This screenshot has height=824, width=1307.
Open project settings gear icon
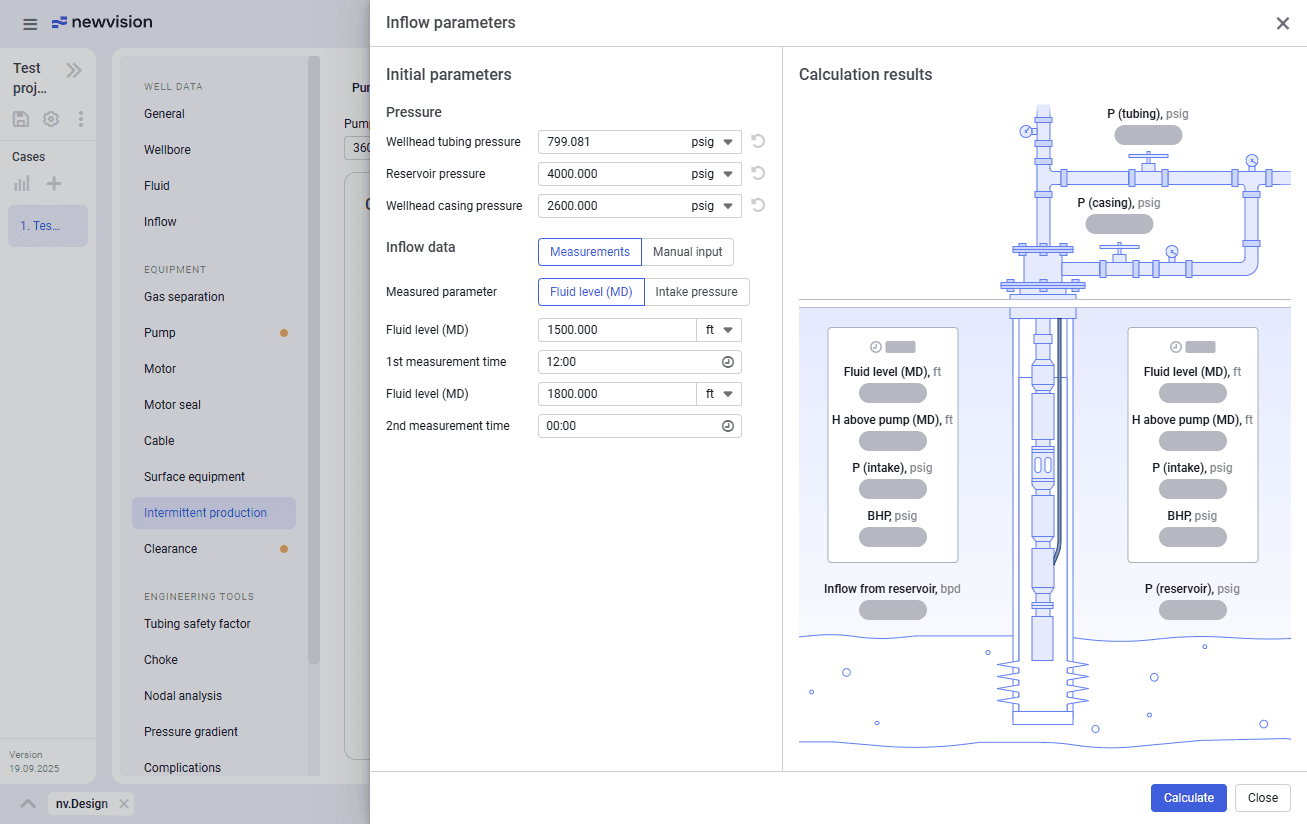point(51,119)
